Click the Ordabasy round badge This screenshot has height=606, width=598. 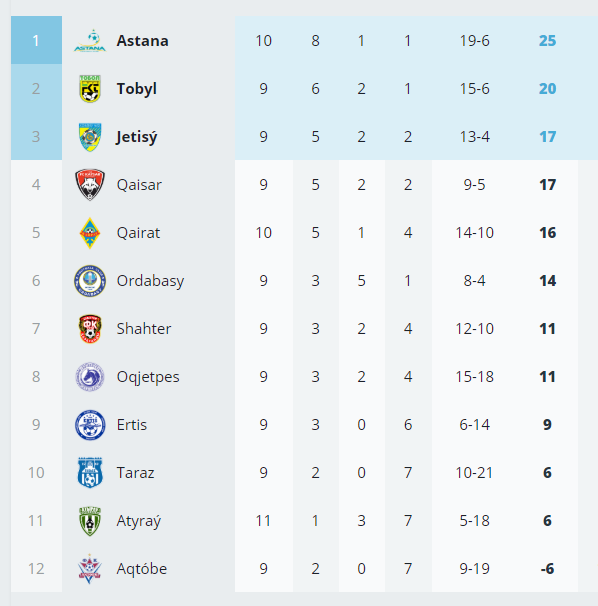click(90, 281)
